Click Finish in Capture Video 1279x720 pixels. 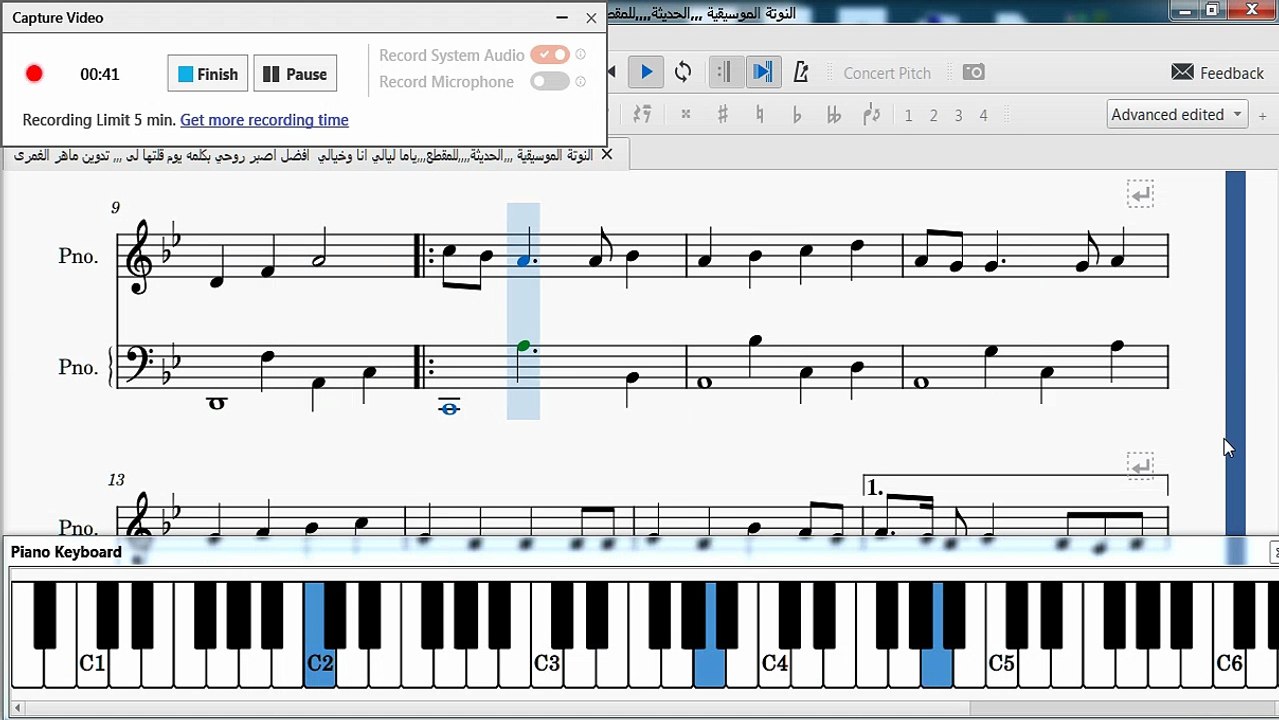tap(208, 74)
